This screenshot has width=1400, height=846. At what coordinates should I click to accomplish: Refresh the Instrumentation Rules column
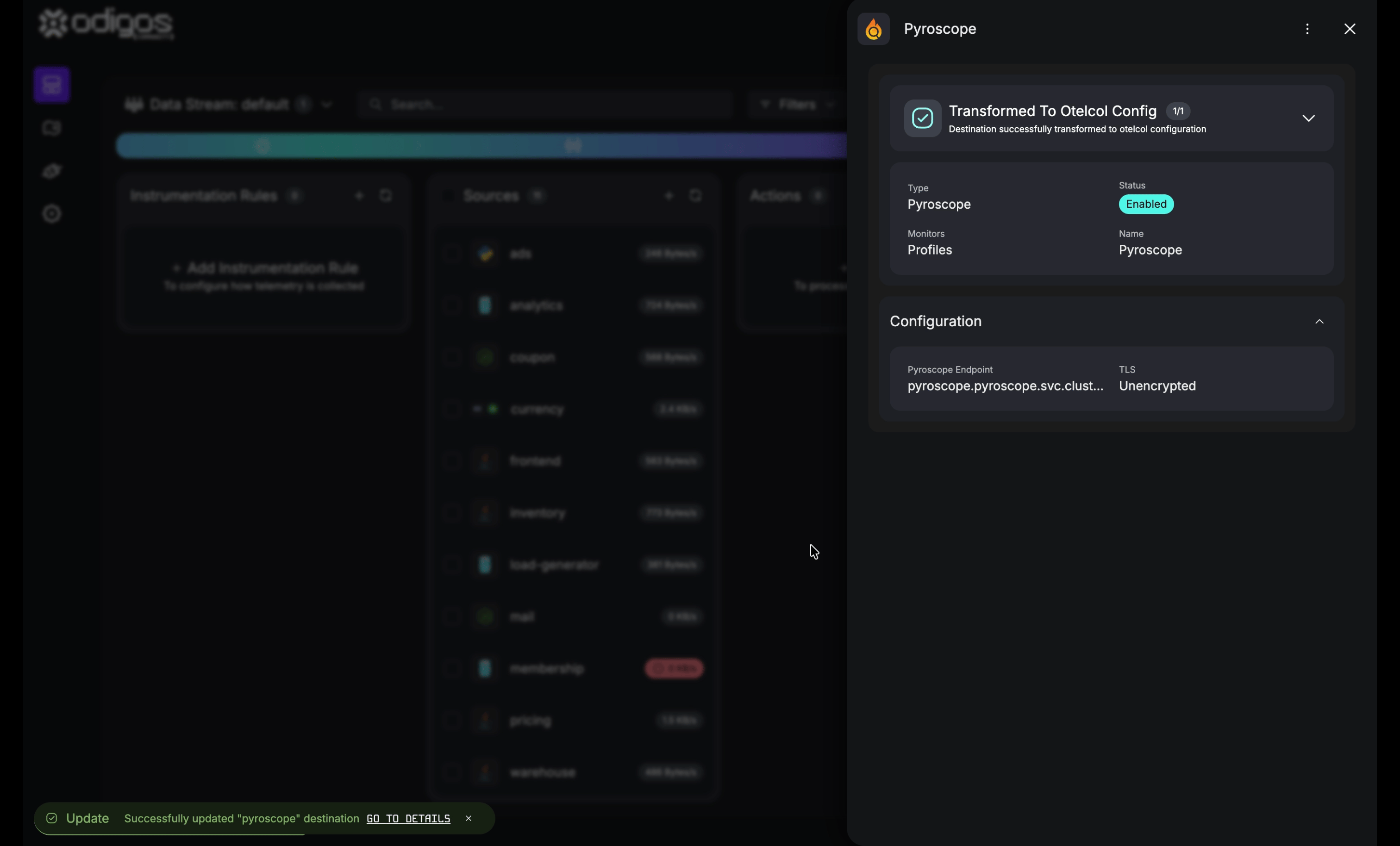tap(386, 196)
